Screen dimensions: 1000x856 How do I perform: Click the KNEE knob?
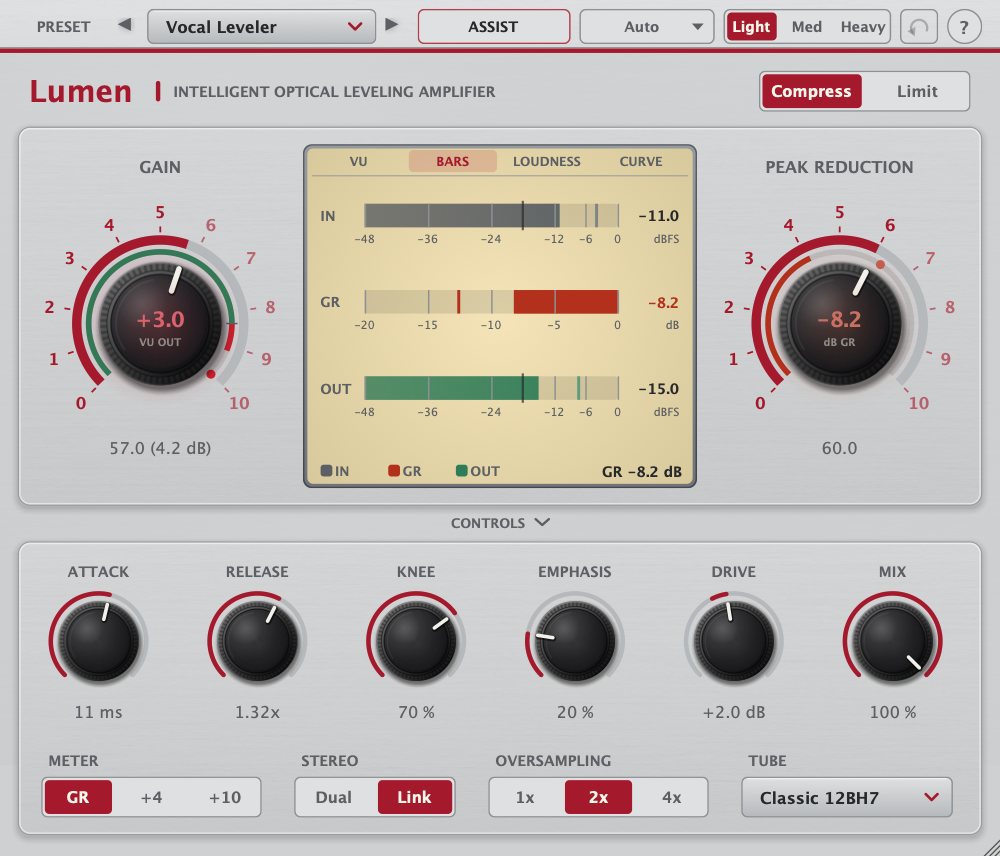(x=416, y=640)
